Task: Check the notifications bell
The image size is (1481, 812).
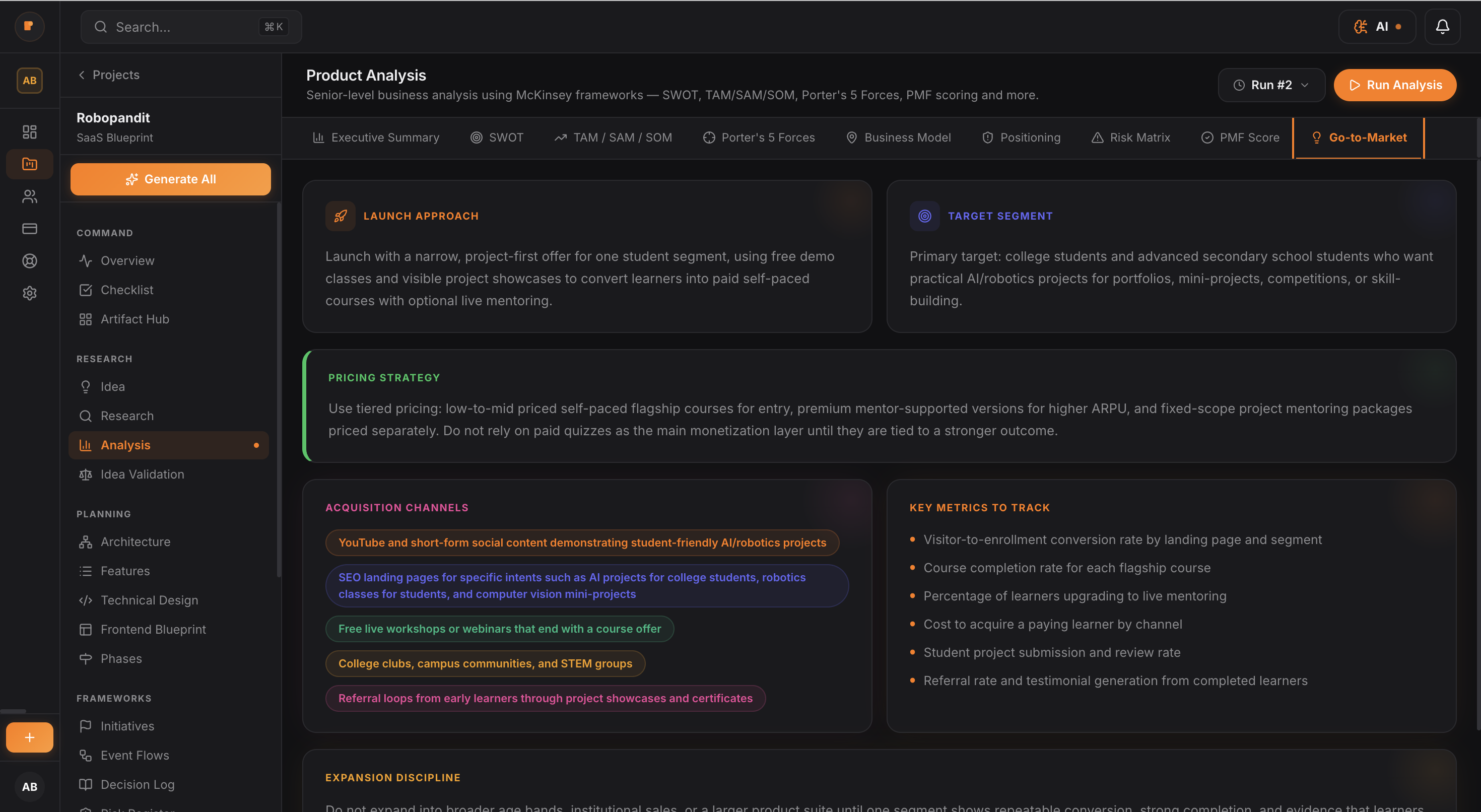Action: pos(1443,27)
